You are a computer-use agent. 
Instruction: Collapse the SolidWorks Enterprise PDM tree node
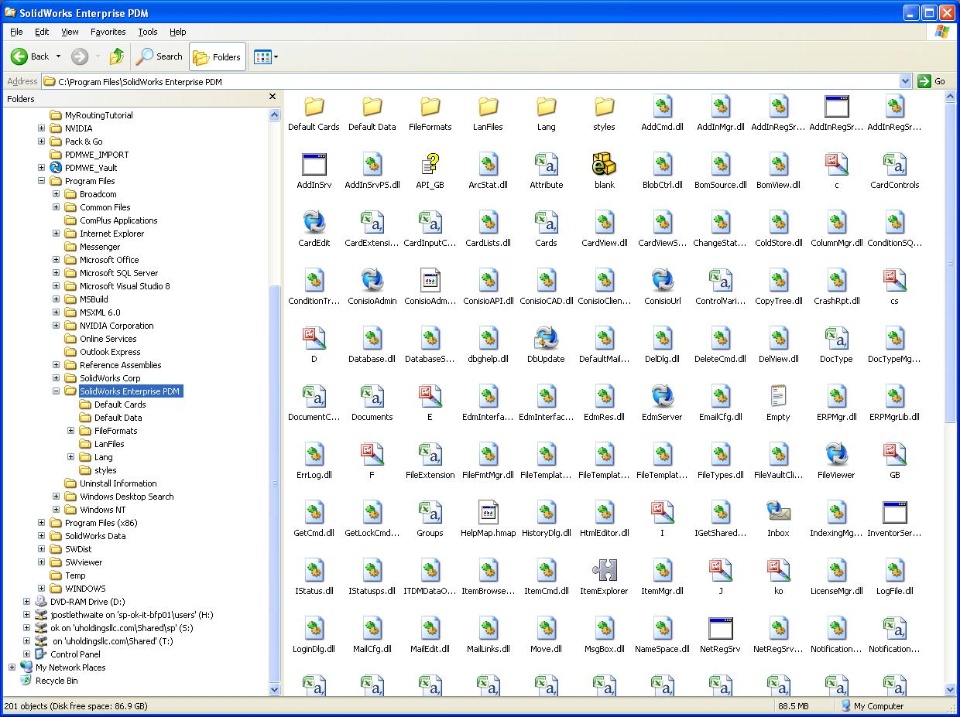56,391
